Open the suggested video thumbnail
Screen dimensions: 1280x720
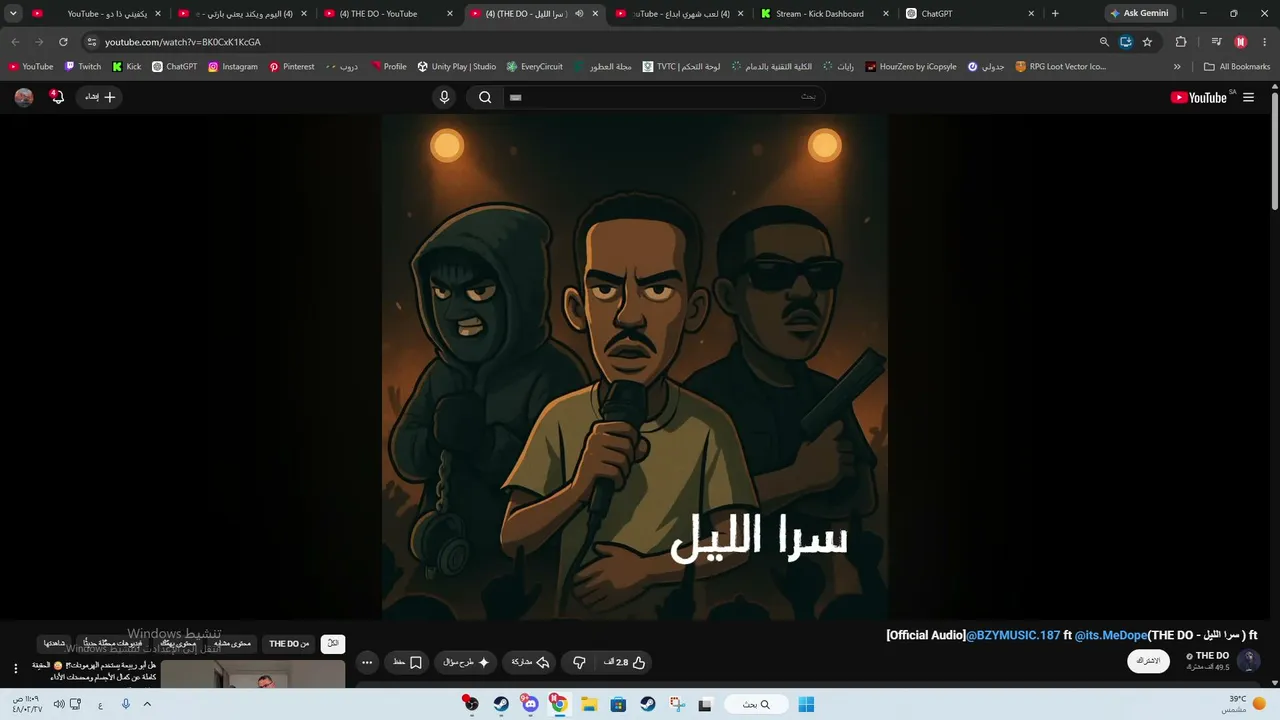[x=253, y=674]
